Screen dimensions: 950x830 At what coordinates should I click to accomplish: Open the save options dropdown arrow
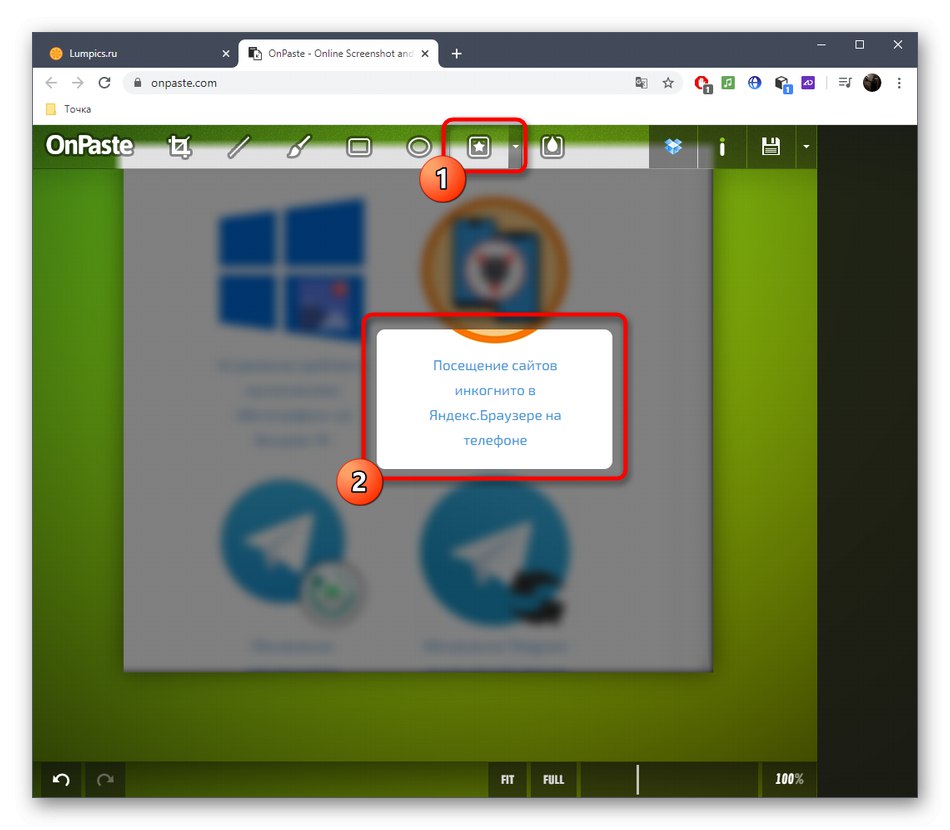(806, 146)
